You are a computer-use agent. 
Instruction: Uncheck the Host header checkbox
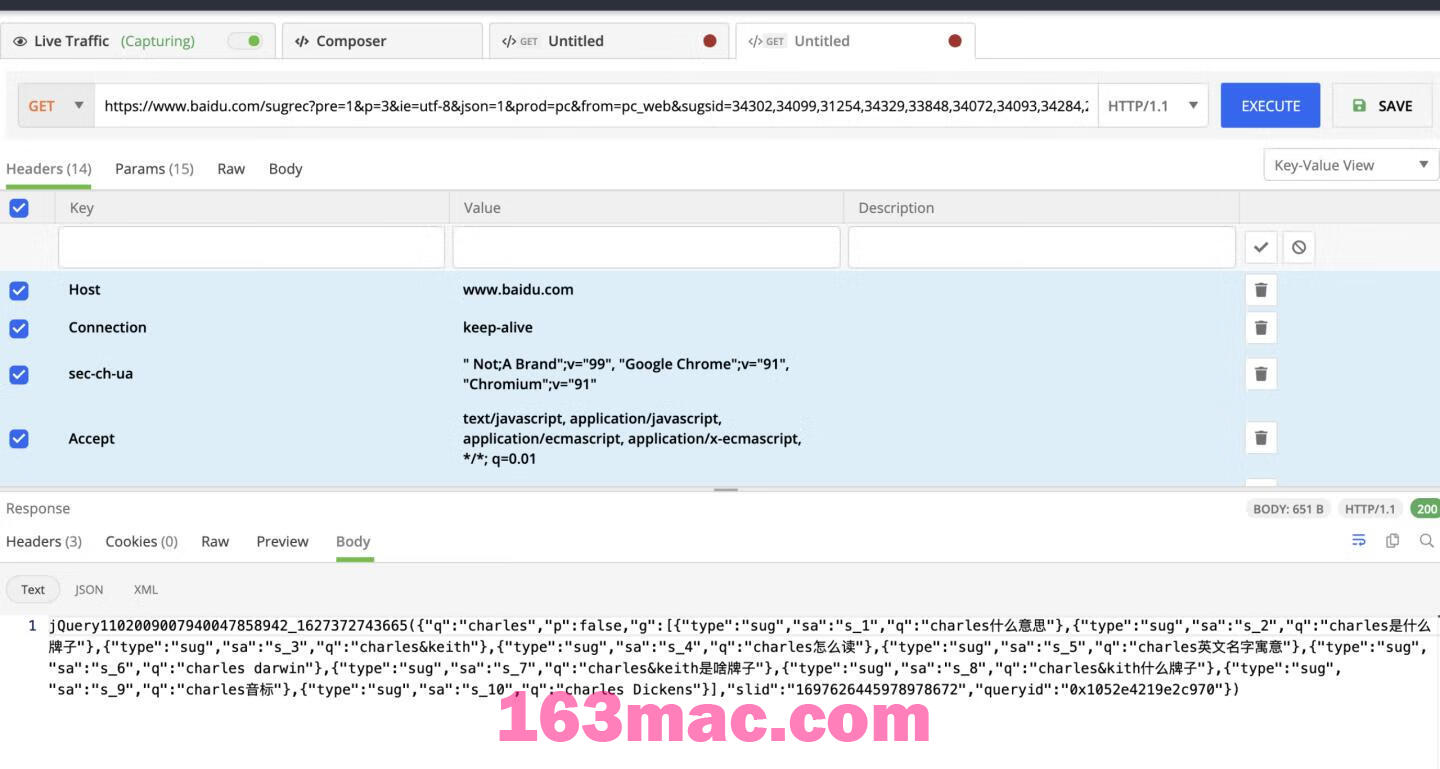coord(19,290)
